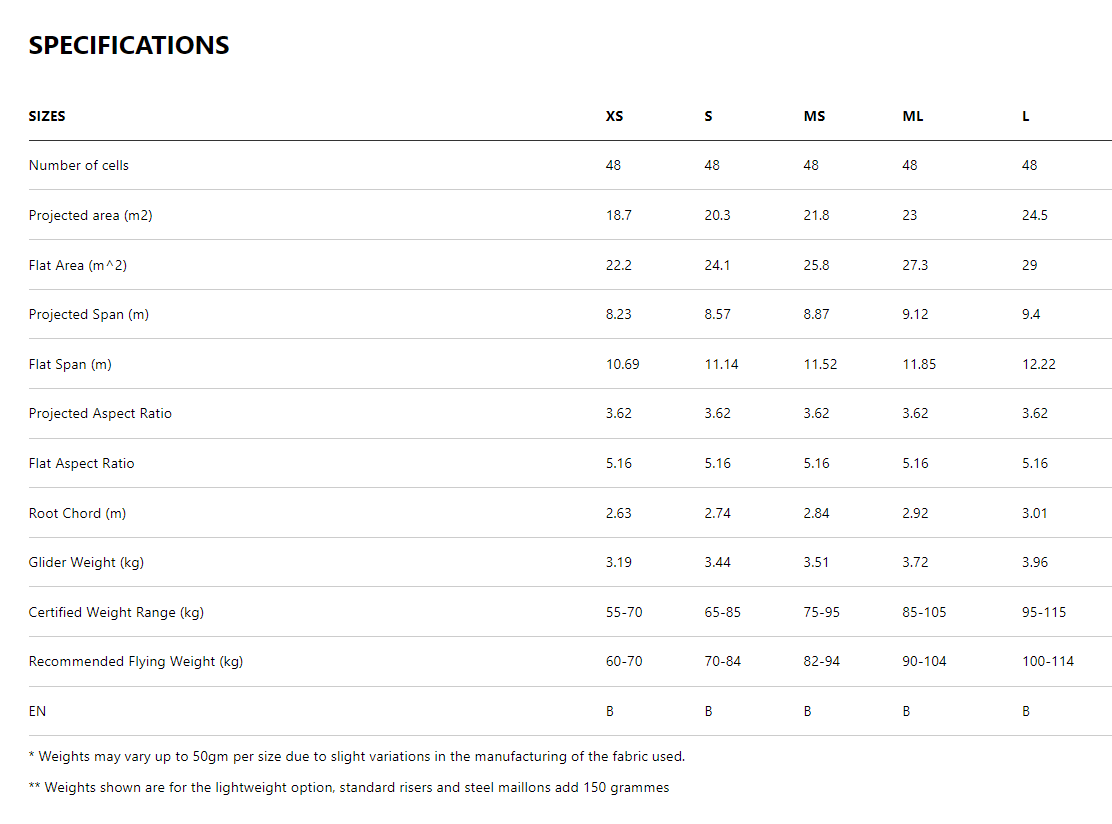Select the XS size column header
Screen dimensions: 1112x824
click(x=614, y=116)
